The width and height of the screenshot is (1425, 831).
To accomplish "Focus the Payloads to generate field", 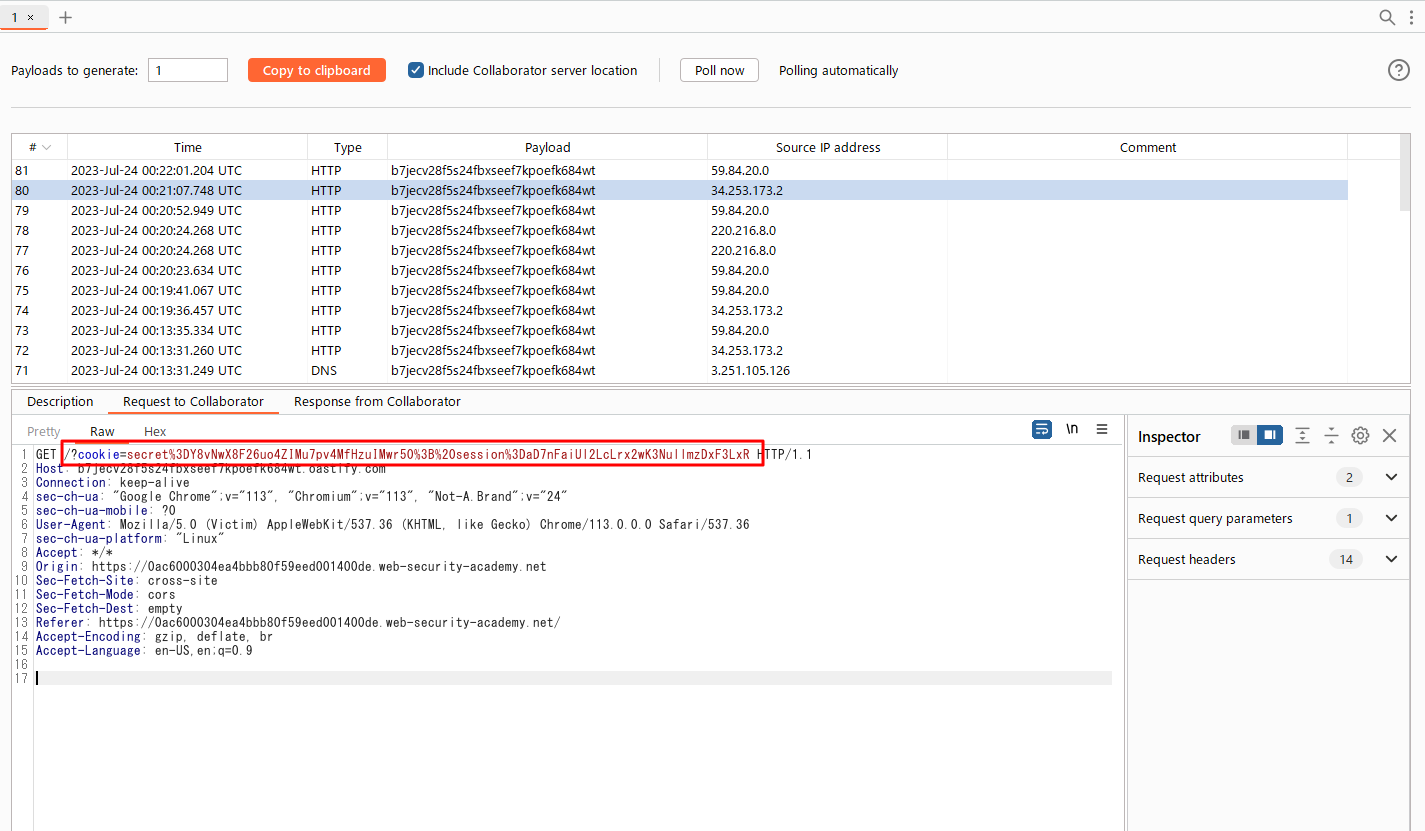I will [x=188, y=70].
